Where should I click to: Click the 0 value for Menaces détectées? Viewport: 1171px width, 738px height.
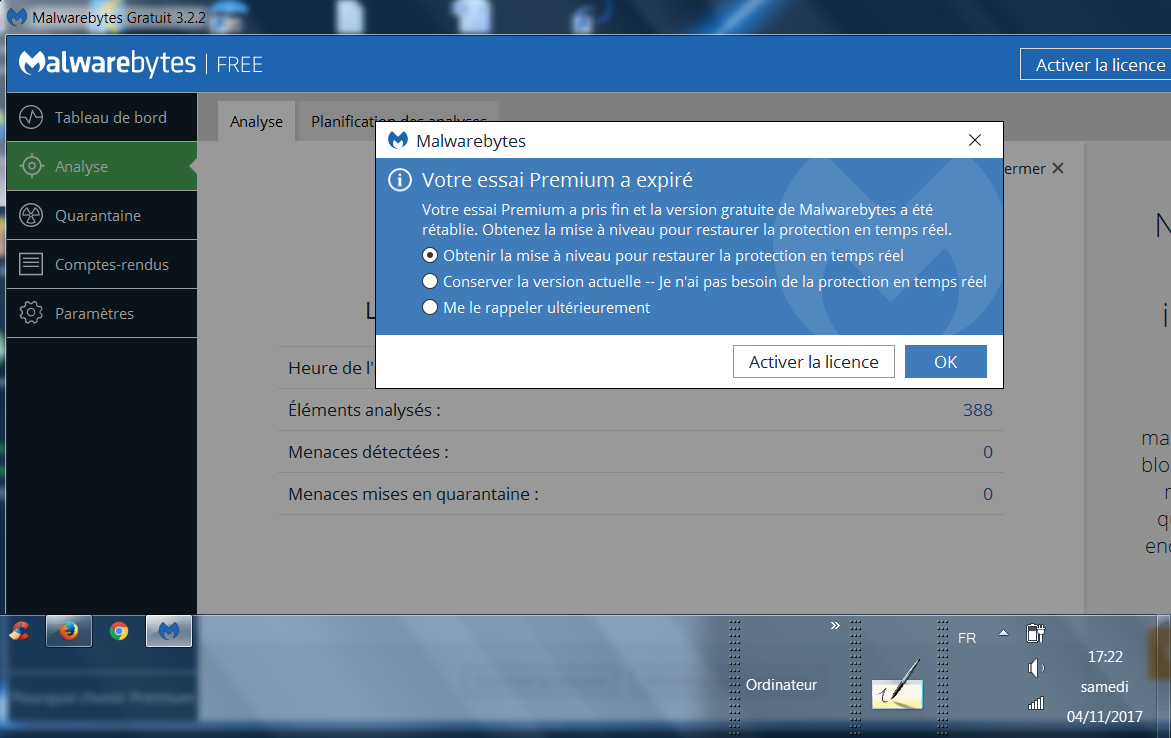point(987,452)
